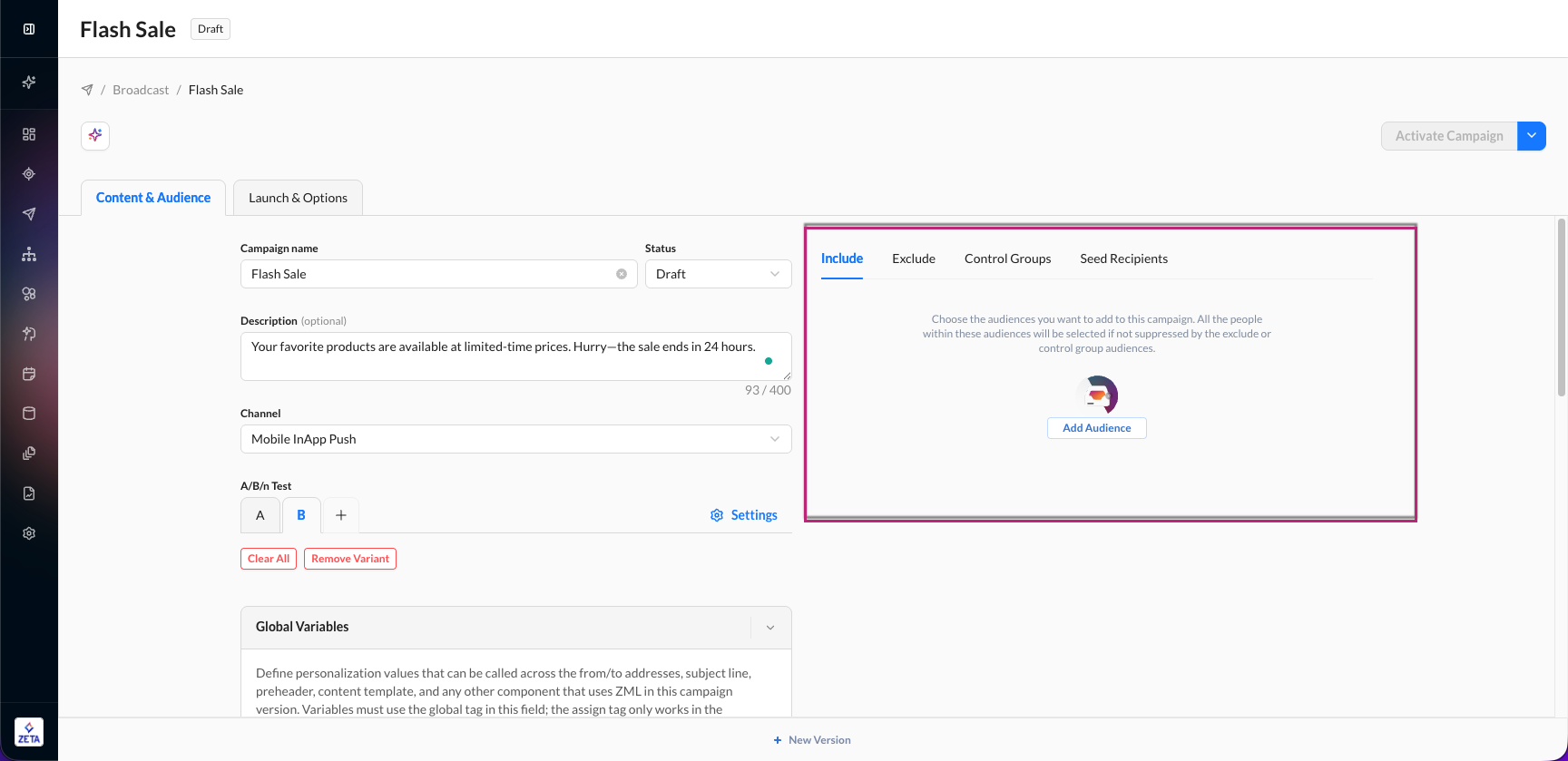1568x761 pixels.
Task: Open the three-circles segments icon in sidebar
Action: [x=29, y=294]
